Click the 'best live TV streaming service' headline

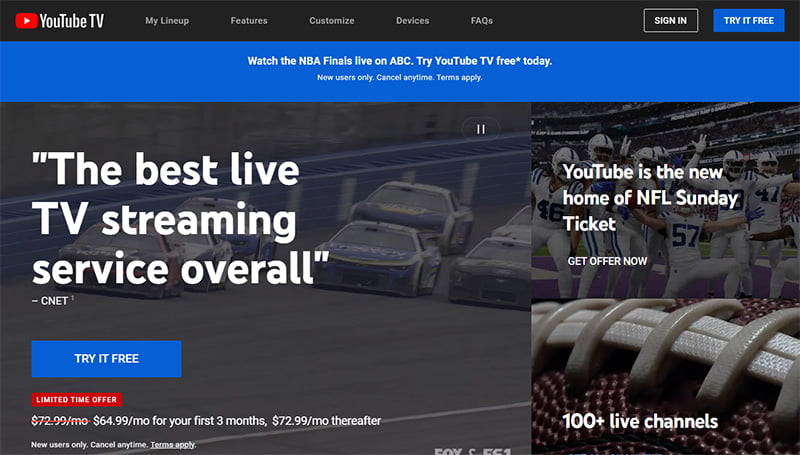[180, 218]
